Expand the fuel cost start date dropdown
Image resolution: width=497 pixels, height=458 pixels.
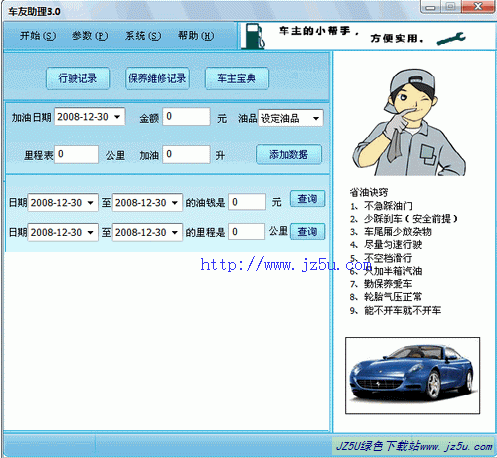(90, 203)
